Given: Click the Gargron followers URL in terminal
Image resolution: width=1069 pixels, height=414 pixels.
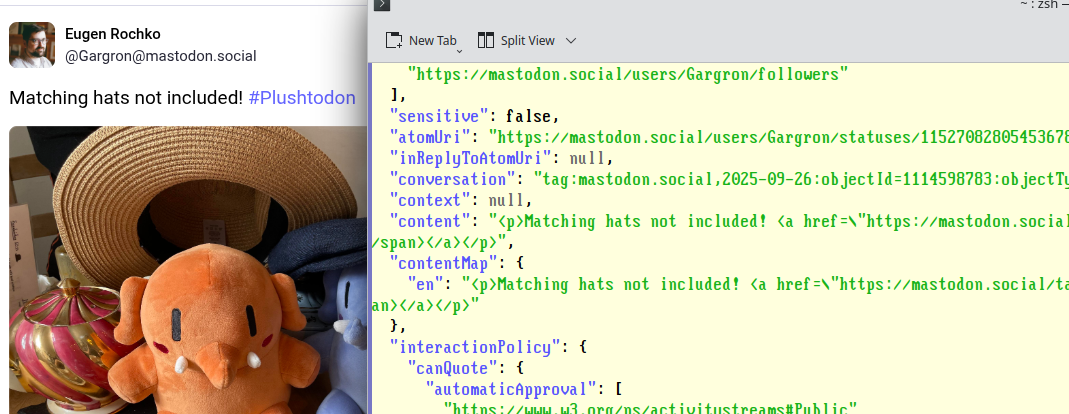Looking at the screenshot, I should tap(629, 74).
